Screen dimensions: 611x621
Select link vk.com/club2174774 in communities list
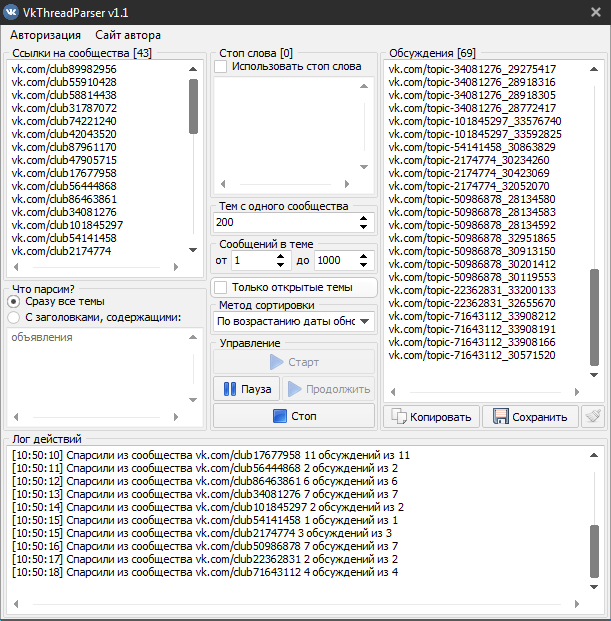[61, 251]
